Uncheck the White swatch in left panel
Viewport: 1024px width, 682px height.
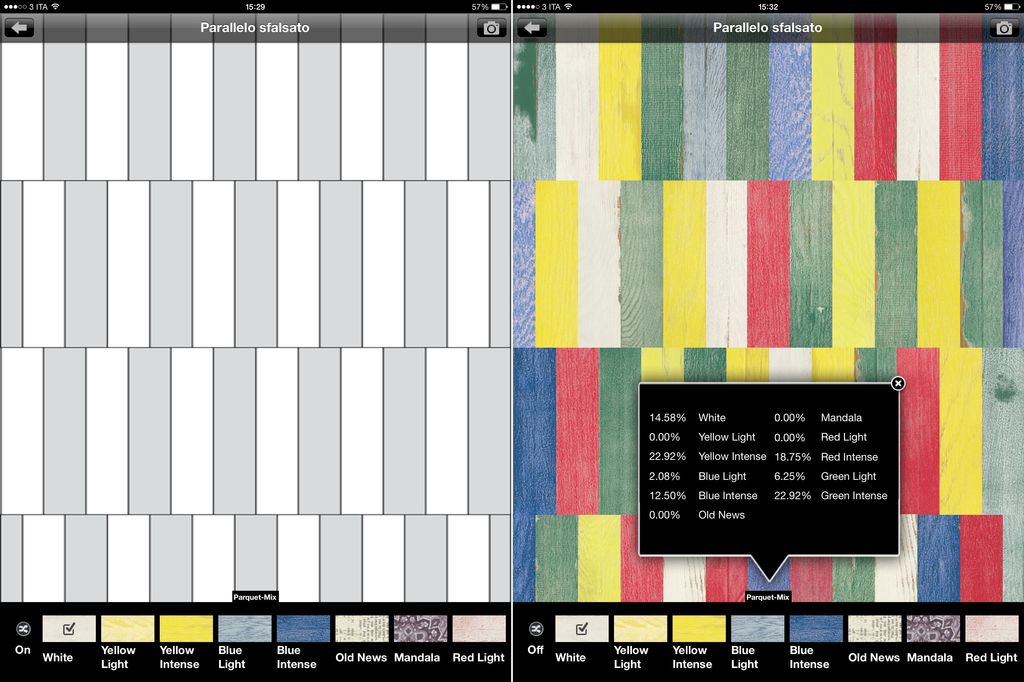69,629
